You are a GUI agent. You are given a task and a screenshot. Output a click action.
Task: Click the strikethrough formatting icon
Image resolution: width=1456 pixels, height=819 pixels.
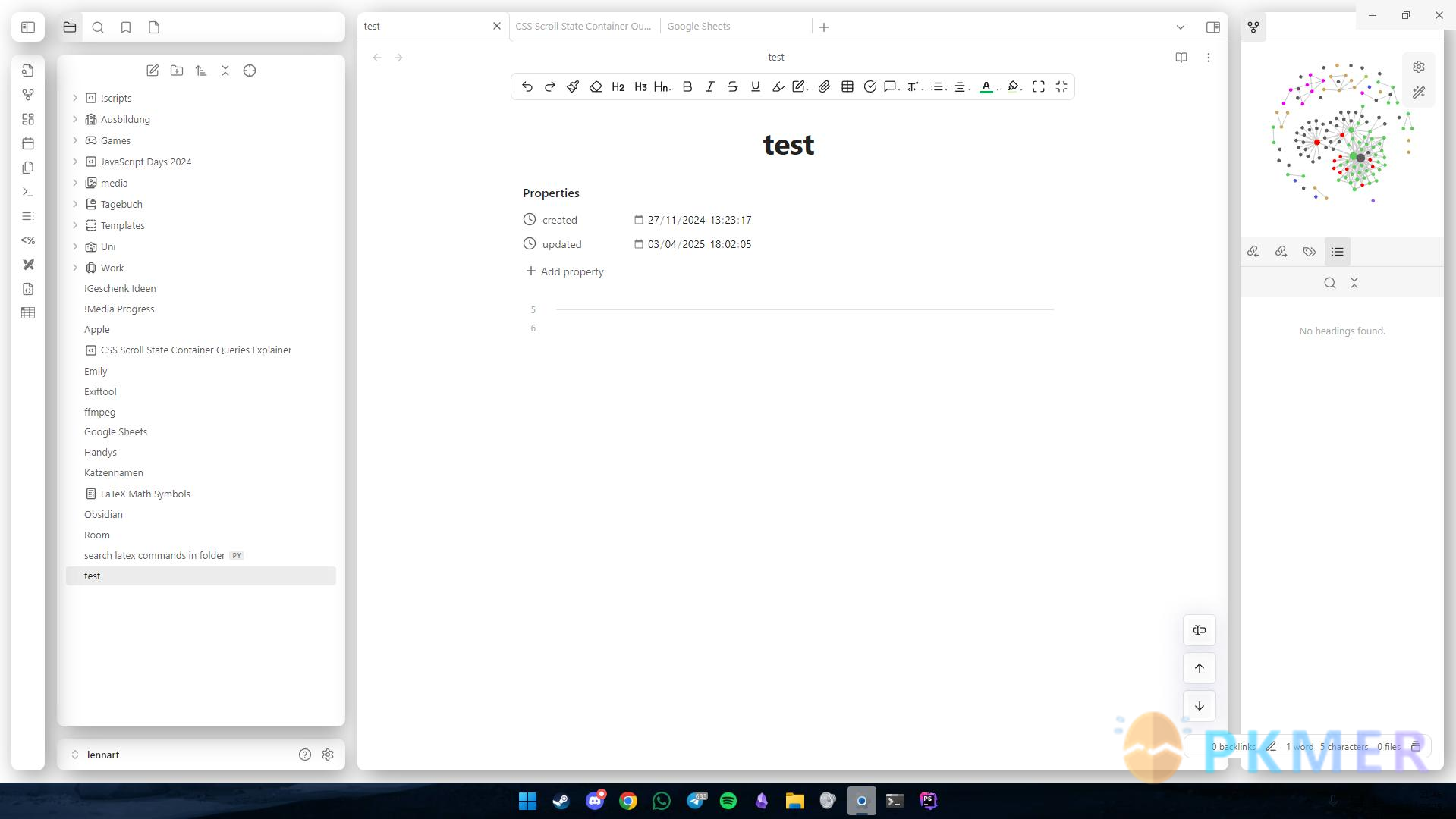point(732,87)
